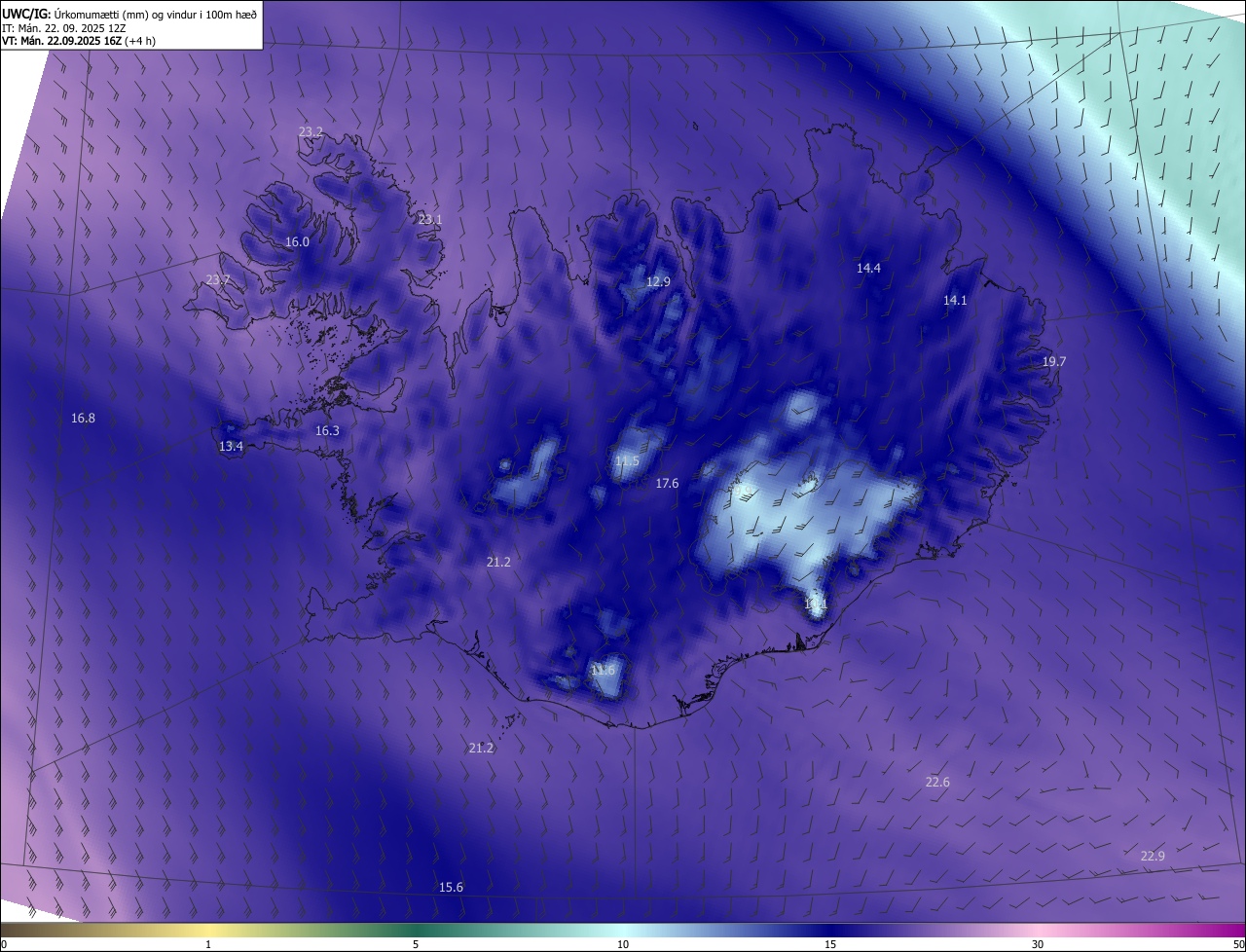Image resolution: width=1246 pixels, height=952 pixels.
Task: Click the 16.0 value in the Westfjords
Action: pyautogui.click(x=297, y=242)
